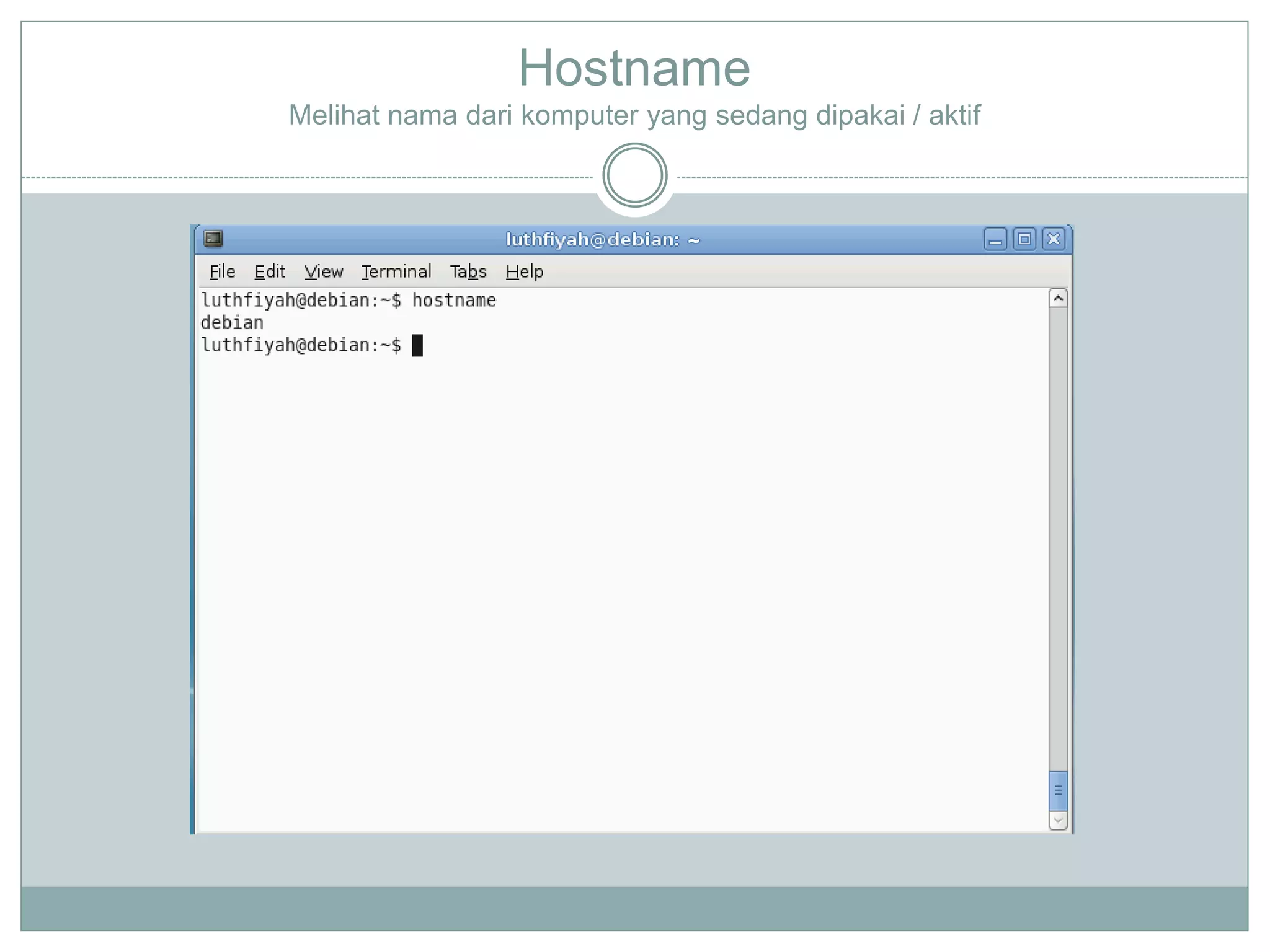The image size is (1270, 952).
Task: Click the slide title 'Hostname'
Action: [634, 68]
